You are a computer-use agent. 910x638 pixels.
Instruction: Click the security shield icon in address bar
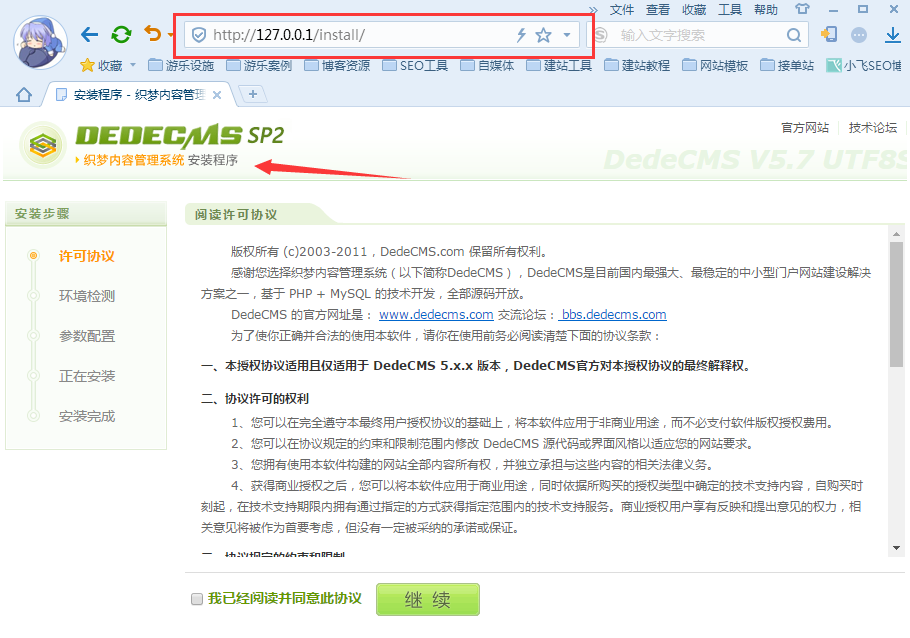(x=198, y=35)
